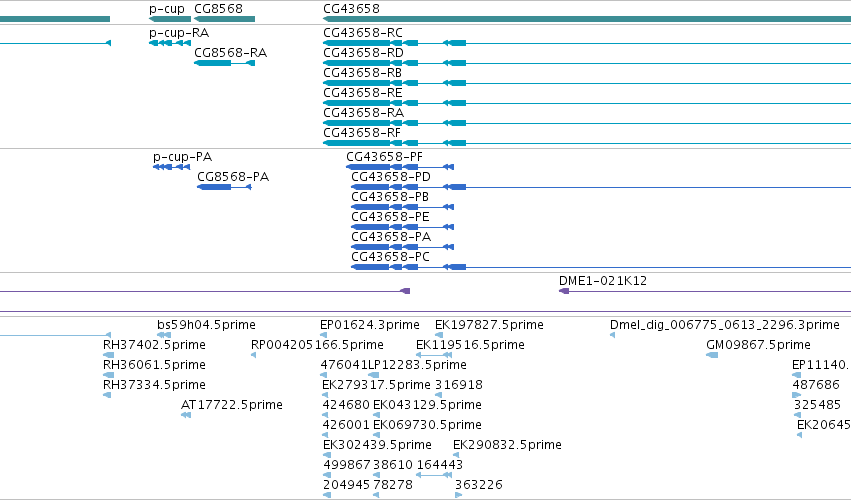This screenshot has width=851, height=500.
Task: Click EP01624.3prime label
Action: point(370,325)
